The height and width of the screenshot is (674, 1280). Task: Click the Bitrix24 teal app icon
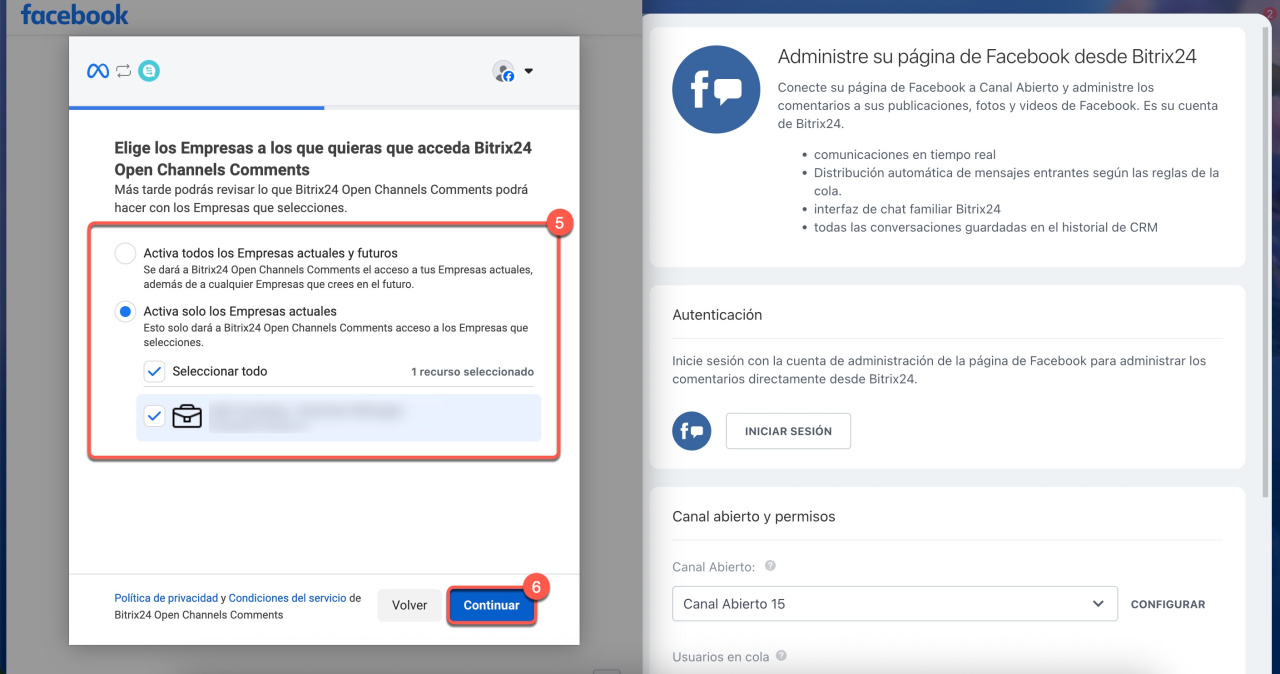149,71
